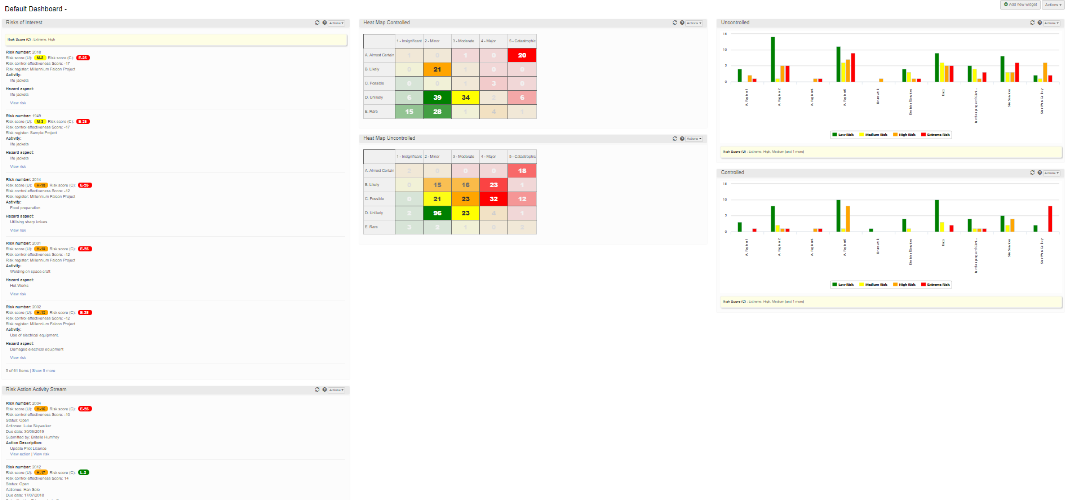
Task: Select green cell 96 in Heat Map Uncontrolled
Action: pos(437,213)
